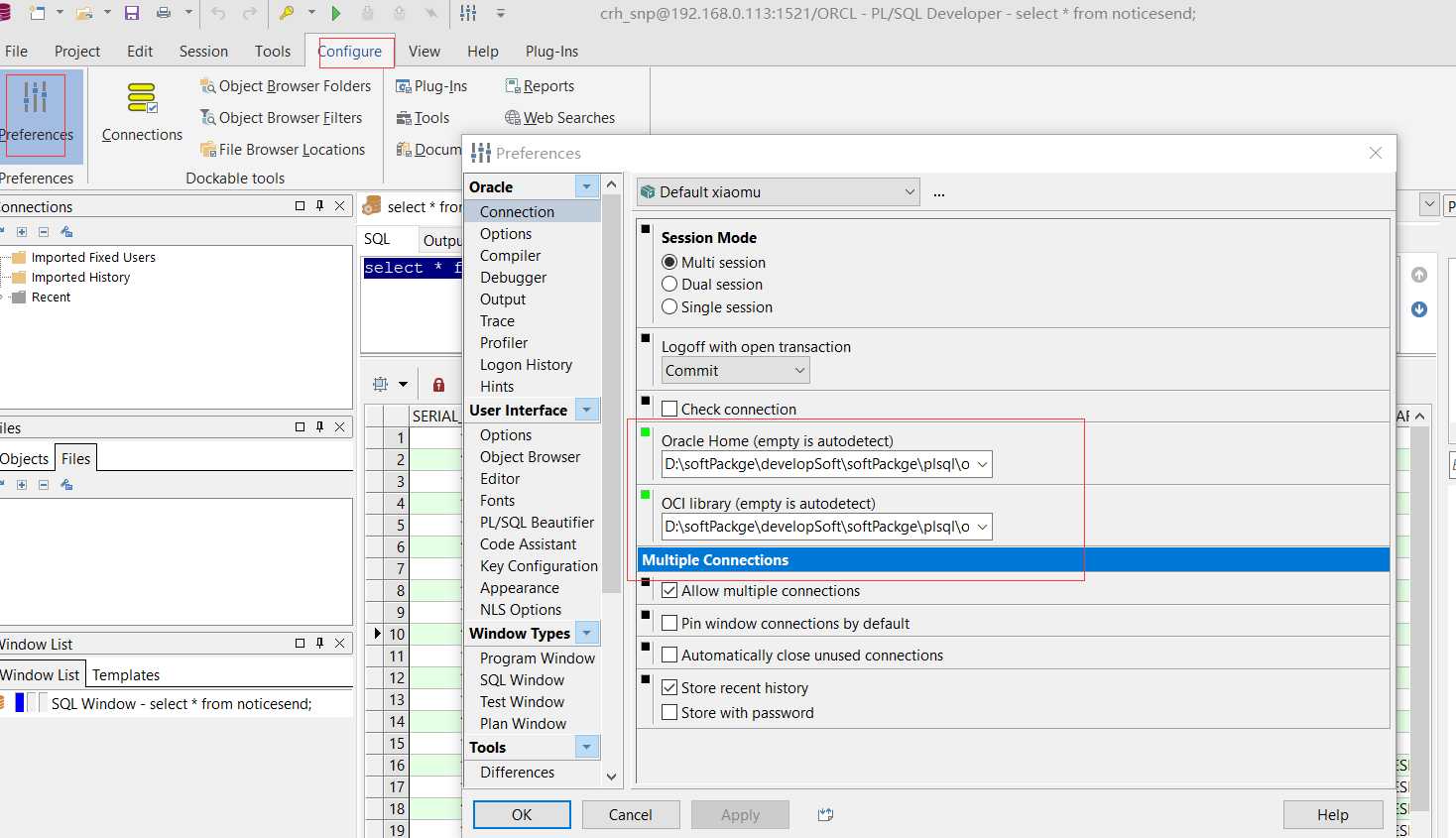Click the Log on key icon
The image size is (1456, 838).
pyautogui.click(x=287, y=13)
